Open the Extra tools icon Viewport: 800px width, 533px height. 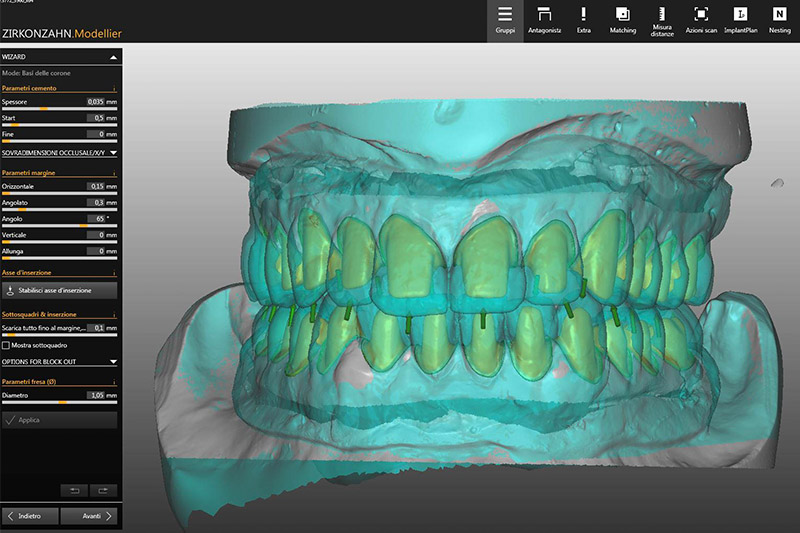pyautogui.click(x=584, y=21)
